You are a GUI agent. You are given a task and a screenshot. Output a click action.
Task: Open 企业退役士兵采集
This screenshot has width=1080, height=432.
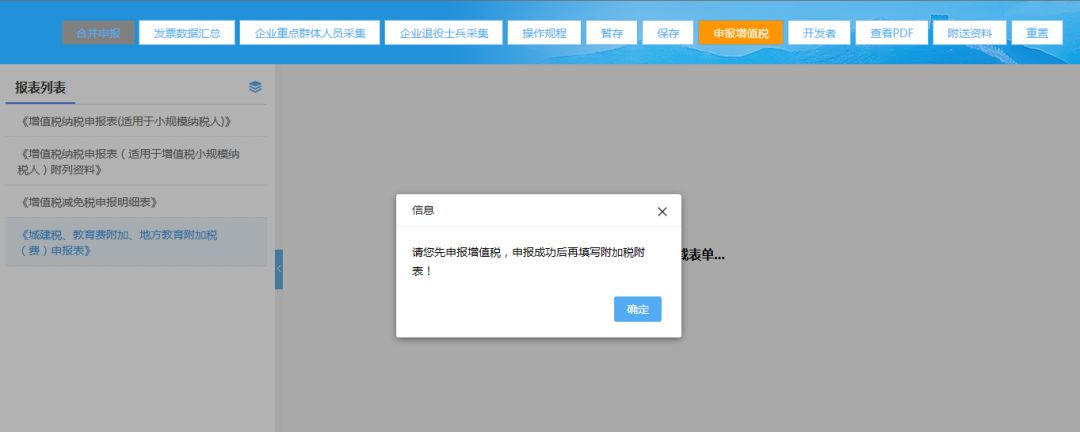click(444, 33)
